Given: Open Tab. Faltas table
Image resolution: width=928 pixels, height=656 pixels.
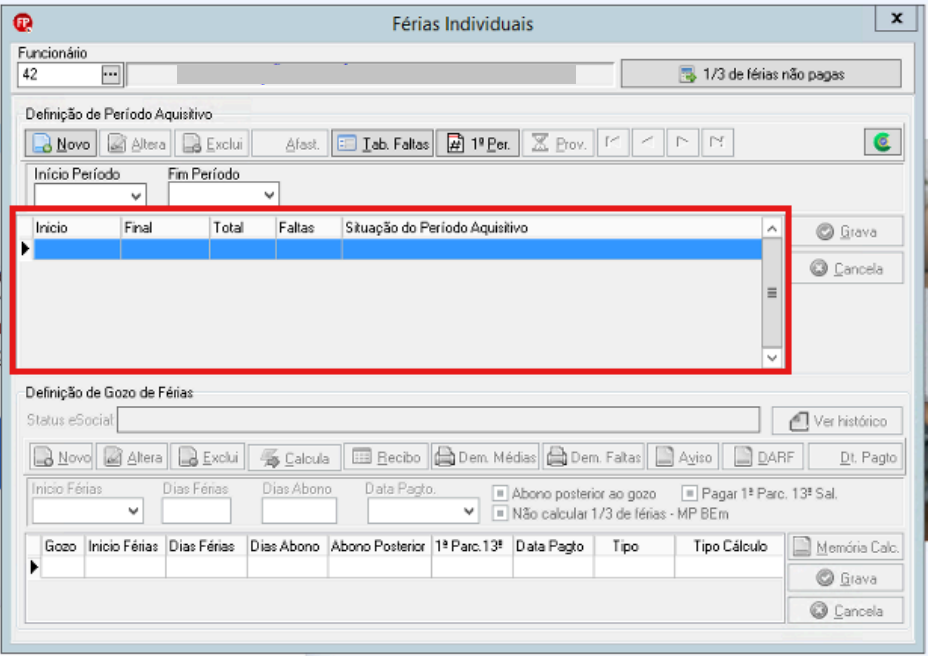Looking at the screenshot, I should [x=382, y=143].
